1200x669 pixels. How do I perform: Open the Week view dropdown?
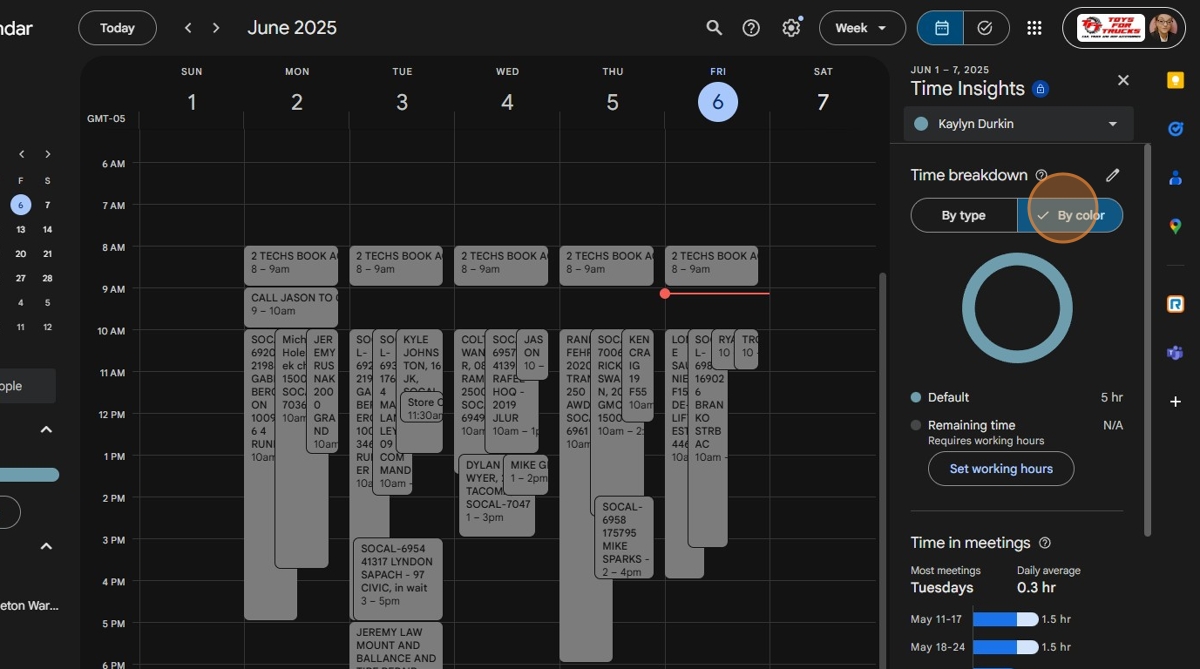click(x=862, y=28)
